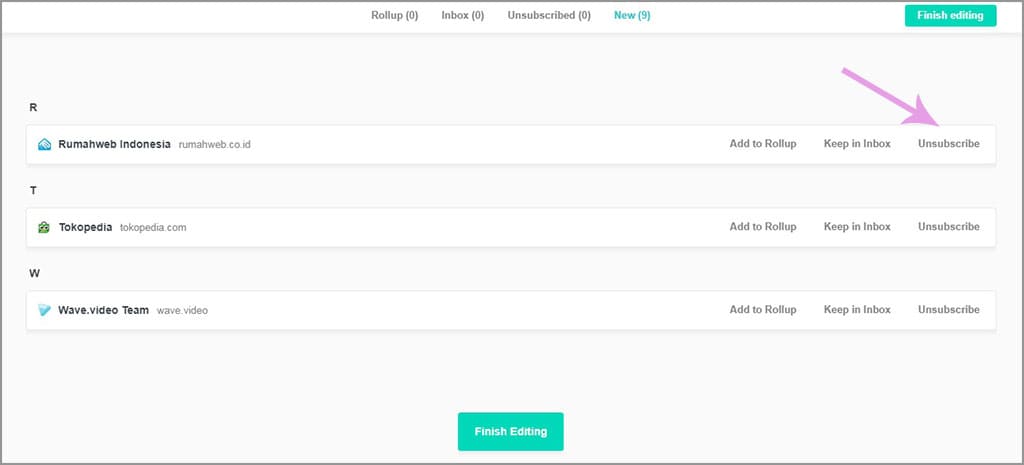
Task: Click the Rumahweb Indonesia sender icon
Action: pyautogui.click(x=44, y=144)
